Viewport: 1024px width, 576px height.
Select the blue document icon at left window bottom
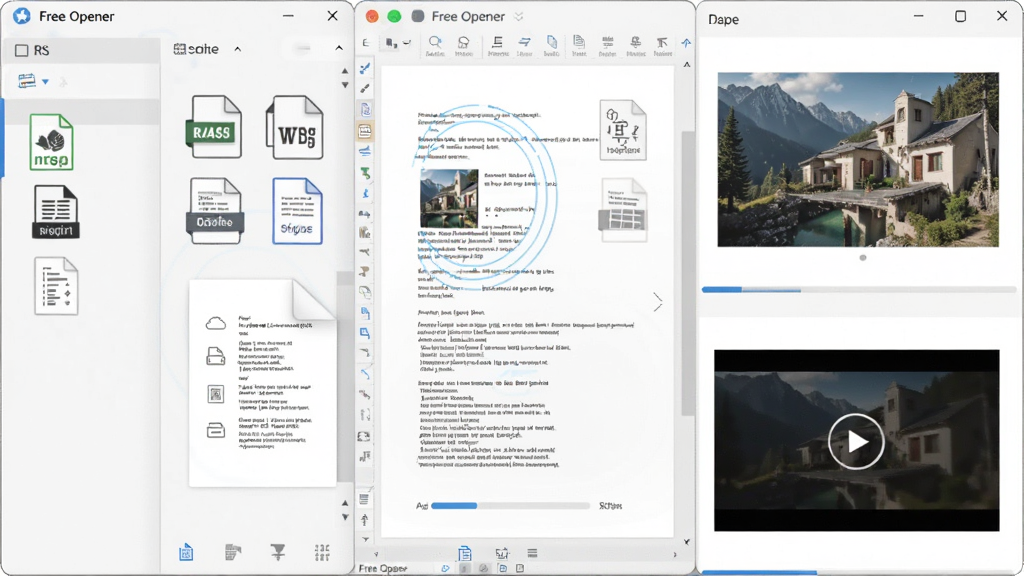click(186, 552)
